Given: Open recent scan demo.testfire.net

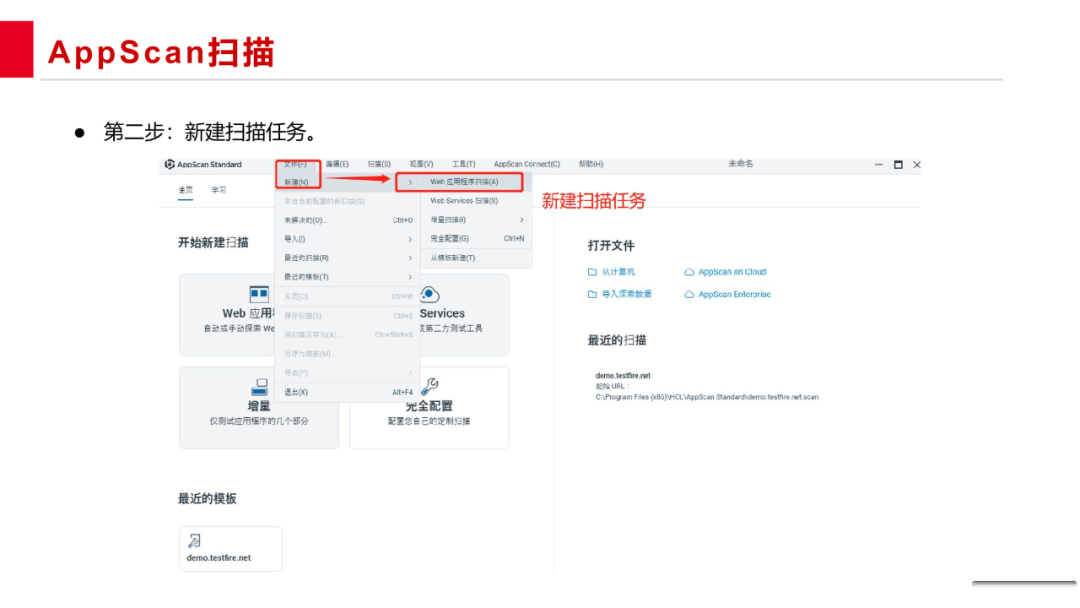Looking at the screenshot, I should tap(623, 376).
